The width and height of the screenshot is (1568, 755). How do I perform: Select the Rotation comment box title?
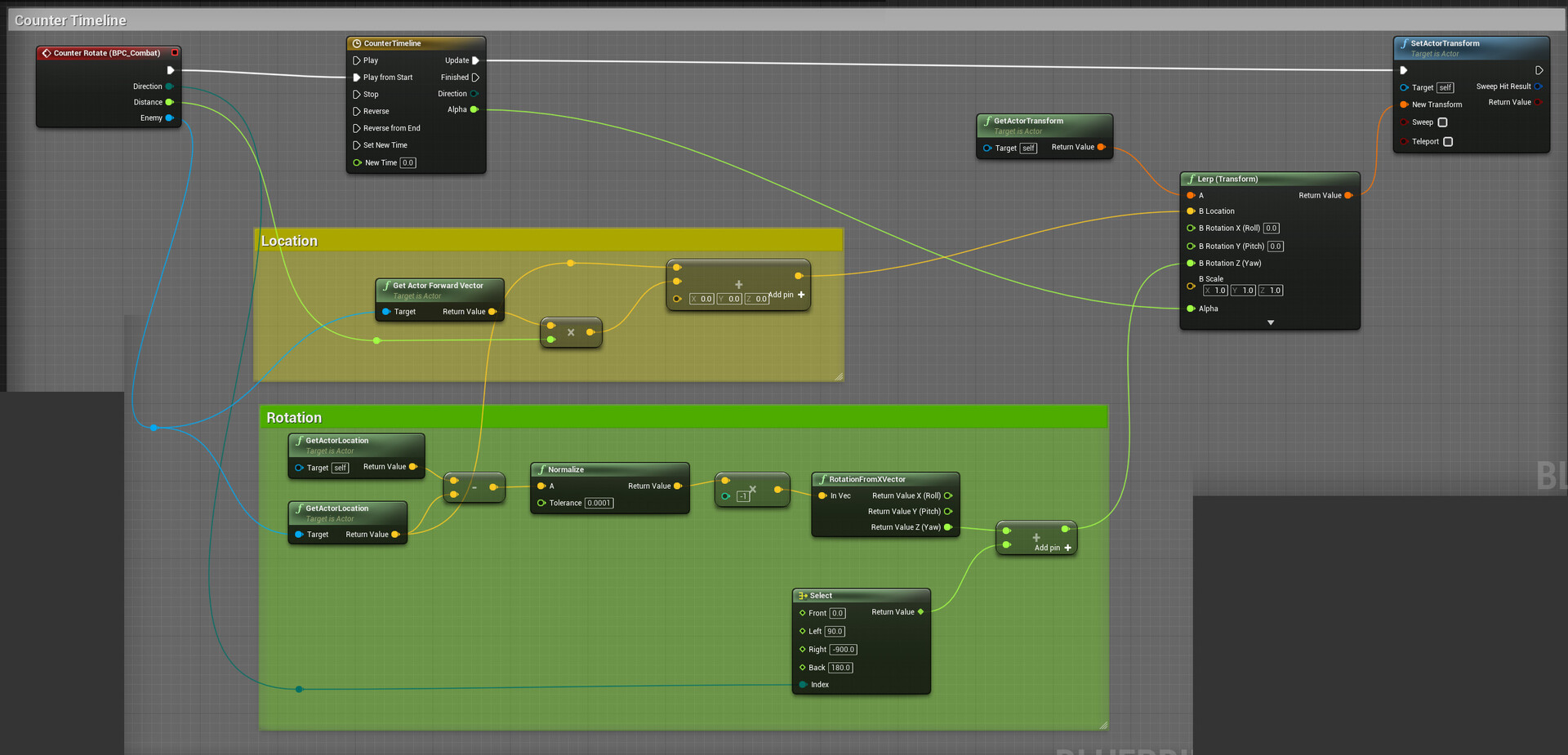point(294,418)
